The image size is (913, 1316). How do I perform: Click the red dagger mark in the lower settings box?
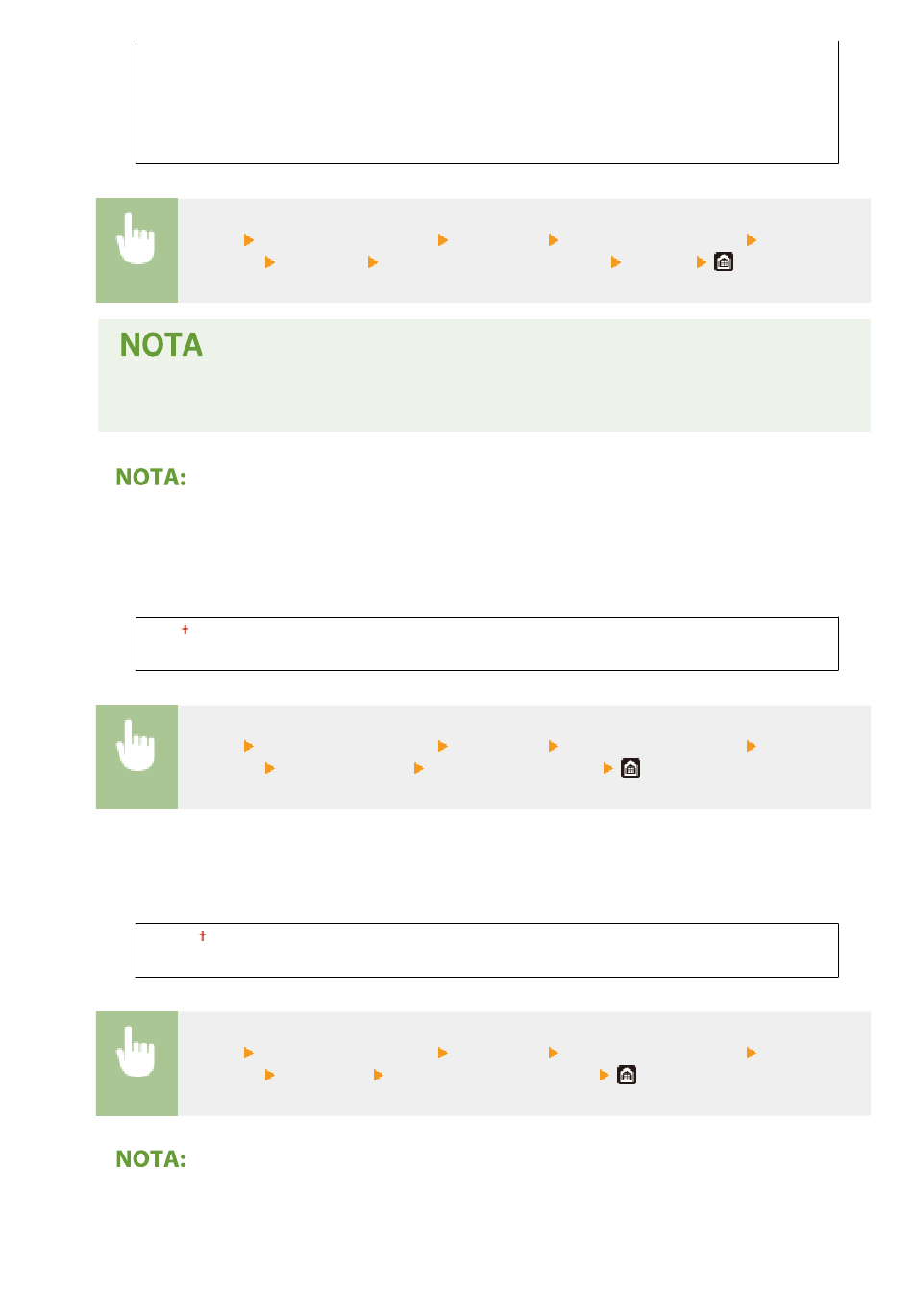coord(202,936)
